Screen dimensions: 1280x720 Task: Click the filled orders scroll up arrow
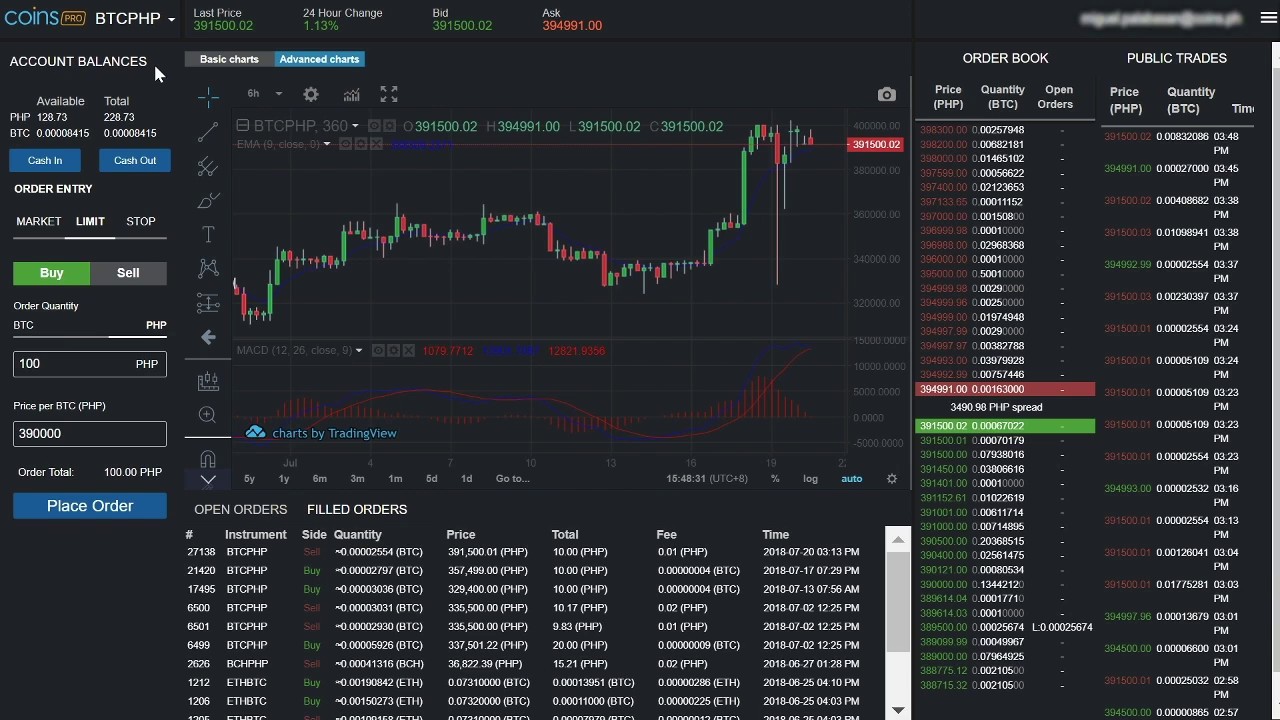(898, 540)
